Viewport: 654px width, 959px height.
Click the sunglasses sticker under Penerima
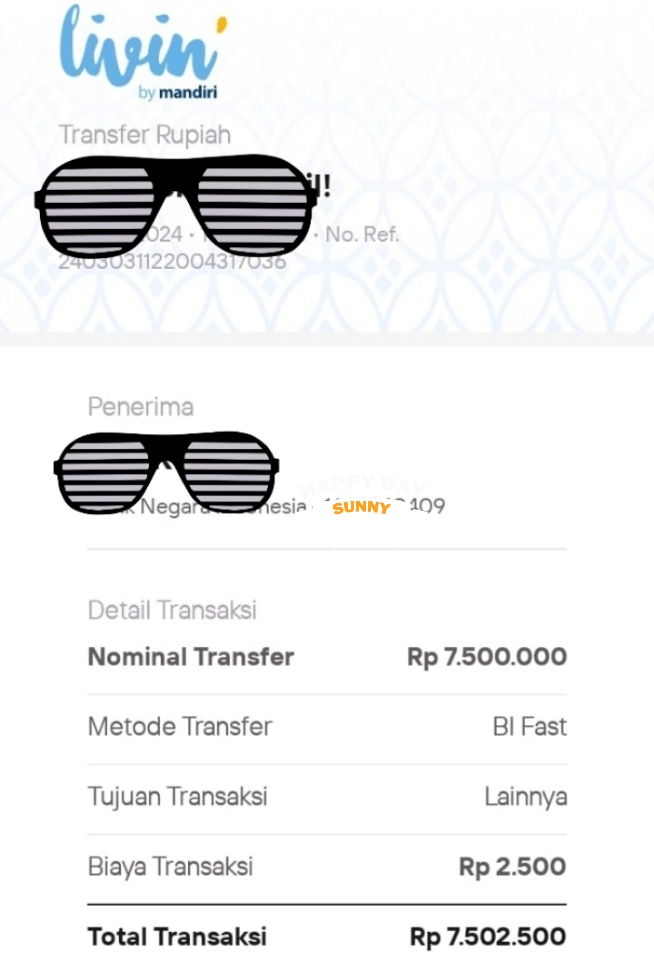(x=166, y=467)
